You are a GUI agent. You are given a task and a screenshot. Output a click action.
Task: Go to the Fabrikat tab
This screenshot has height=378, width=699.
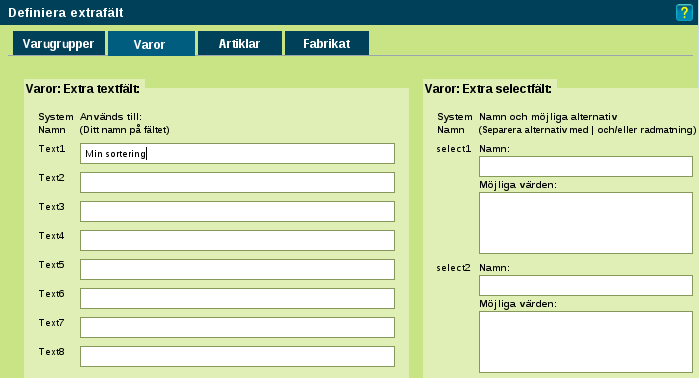click(x=327, y=43)
